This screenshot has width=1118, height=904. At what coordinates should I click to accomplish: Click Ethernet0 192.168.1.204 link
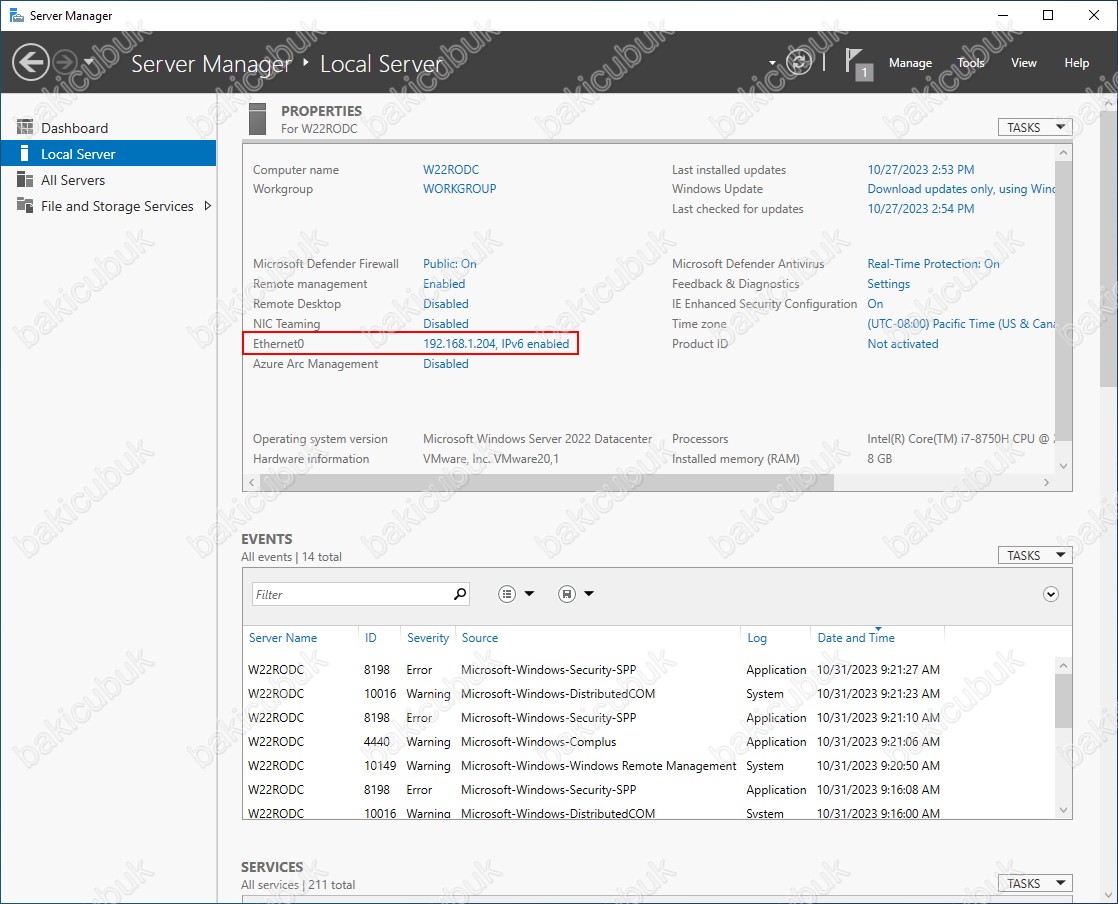496,344
